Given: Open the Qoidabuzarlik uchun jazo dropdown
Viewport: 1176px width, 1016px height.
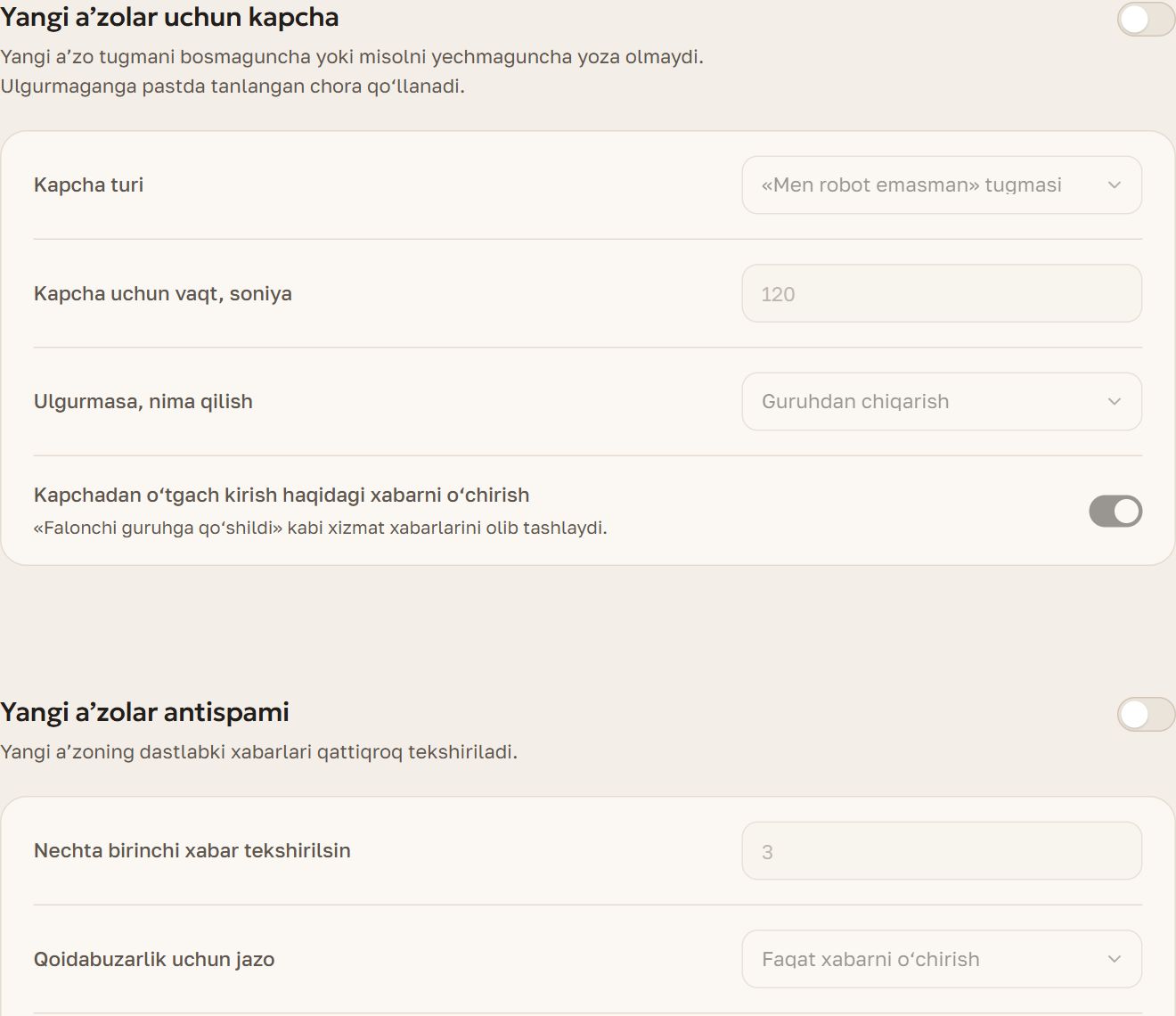Looking at the screenshot, I should click(942, 959).
